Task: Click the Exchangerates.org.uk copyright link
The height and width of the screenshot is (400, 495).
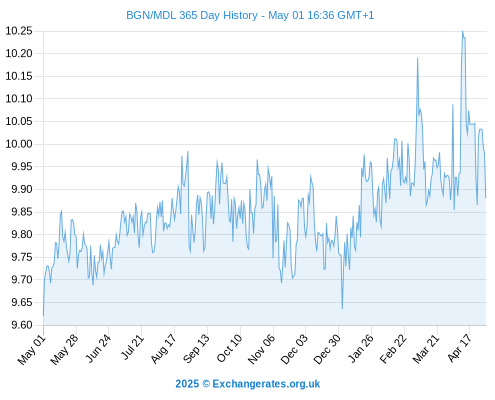Action: pyautogui.click(x=248, y=384)
